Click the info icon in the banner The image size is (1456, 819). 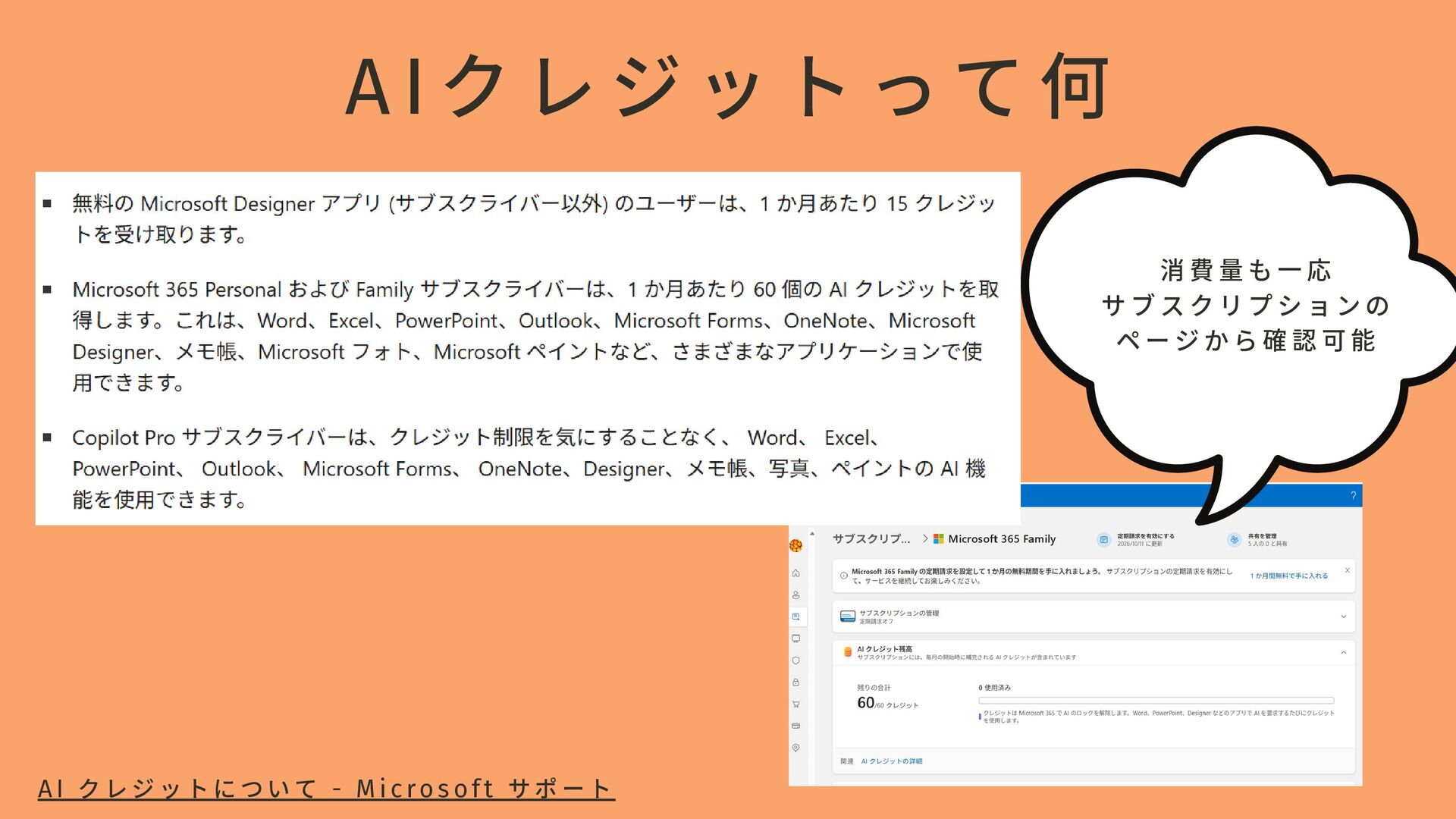[844, 576]
